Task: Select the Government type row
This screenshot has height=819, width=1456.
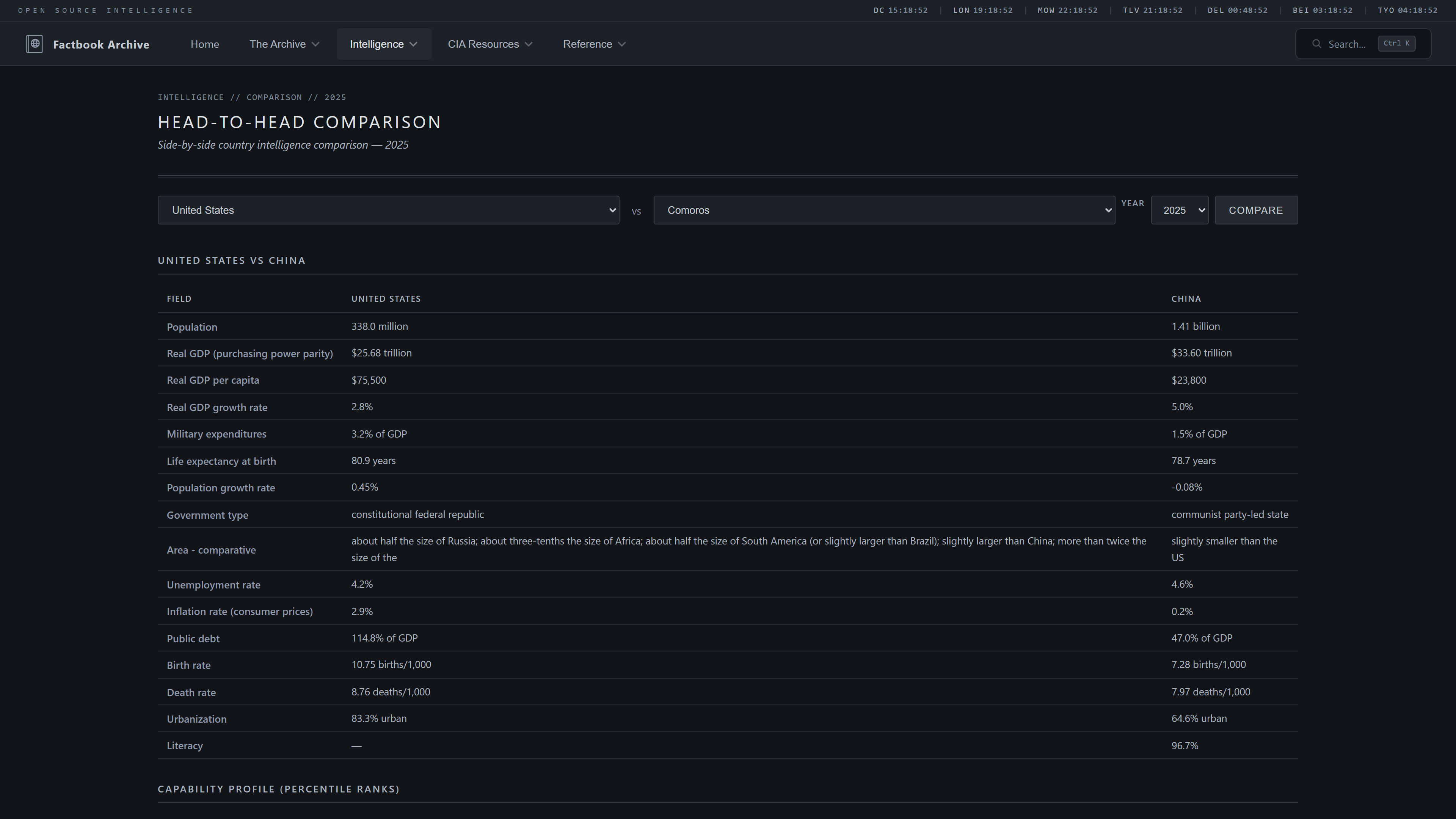Action: pyautogui.click(x=207, y=515)
